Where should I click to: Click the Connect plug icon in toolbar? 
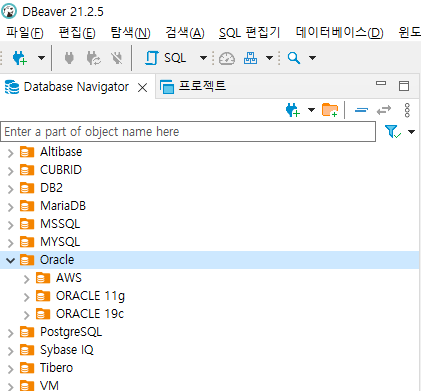69,58
